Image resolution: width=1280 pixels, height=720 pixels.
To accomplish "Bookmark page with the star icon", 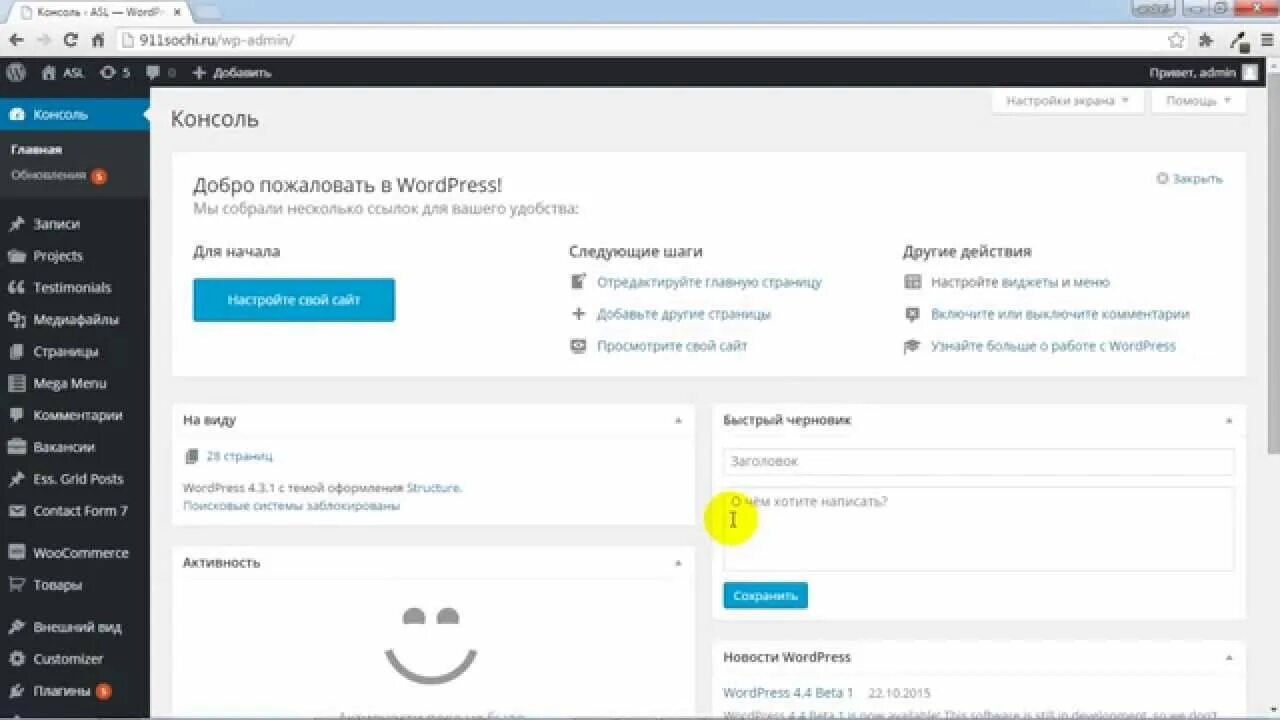I will click(1176, 40).
